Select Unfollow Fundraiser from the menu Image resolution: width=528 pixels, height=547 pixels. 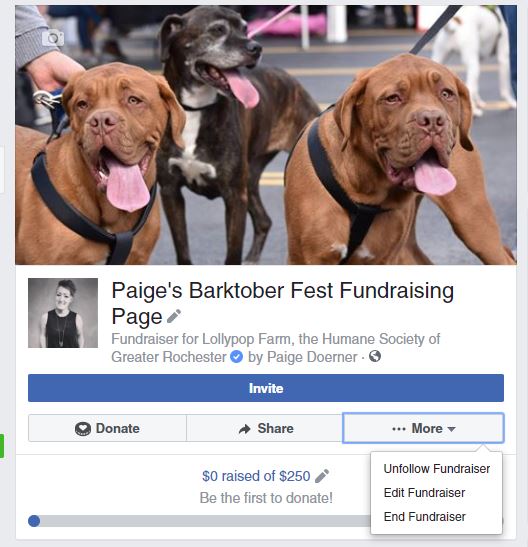(437, 469)
